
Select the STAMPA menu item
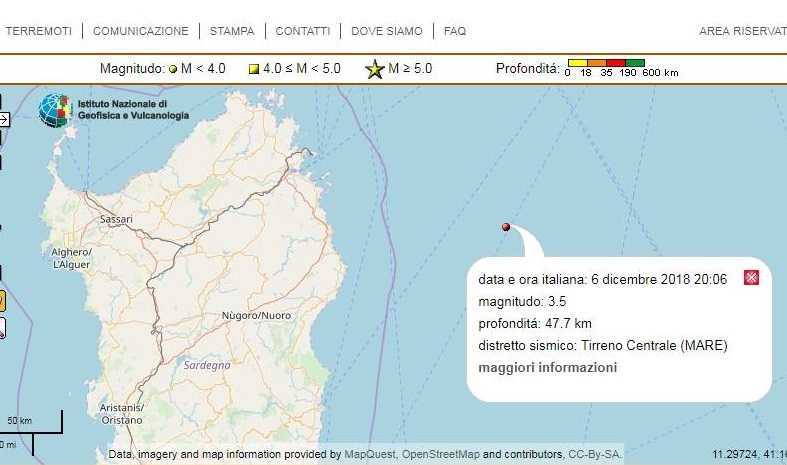tap(232, 31)
